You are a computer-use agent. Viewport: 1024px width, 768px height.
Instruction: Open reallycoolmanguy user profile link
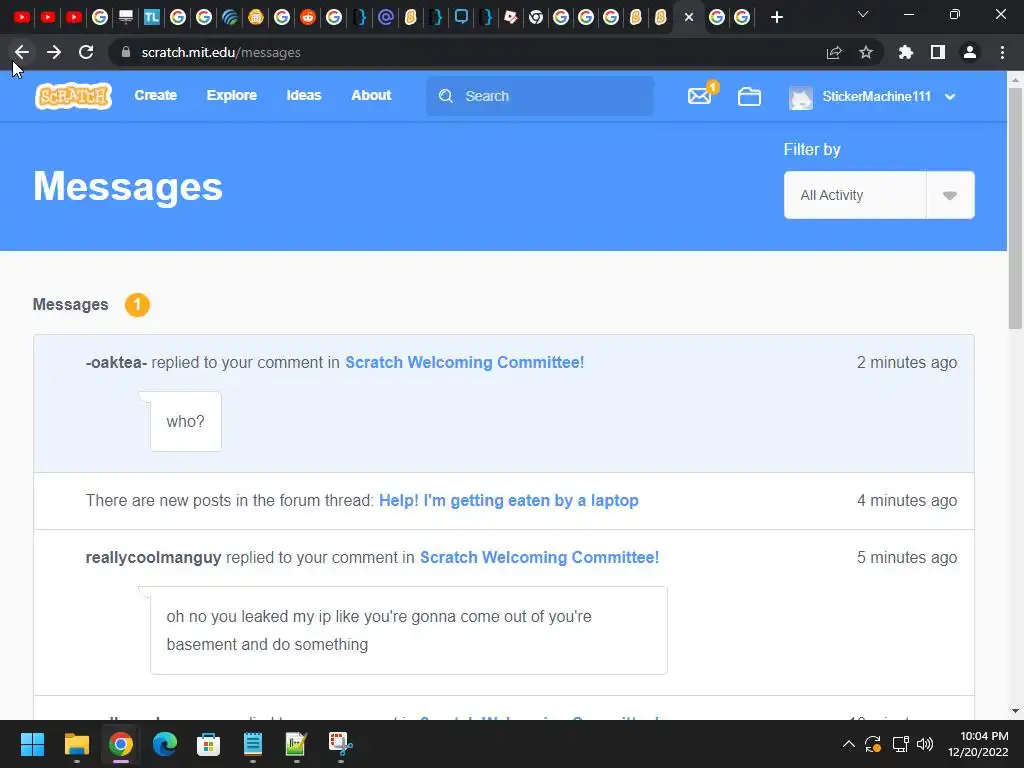click(153, 558)
